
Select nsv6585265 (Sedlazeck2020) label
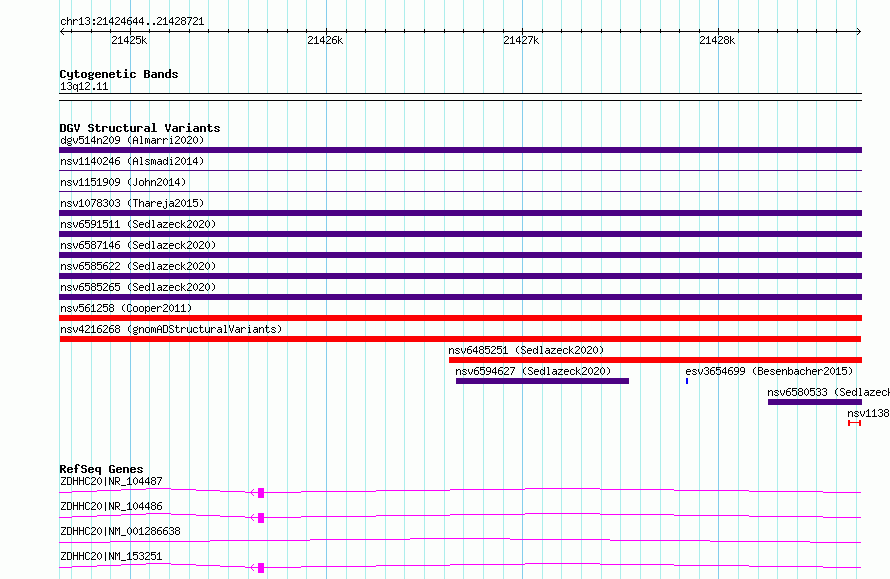point(138,287)
